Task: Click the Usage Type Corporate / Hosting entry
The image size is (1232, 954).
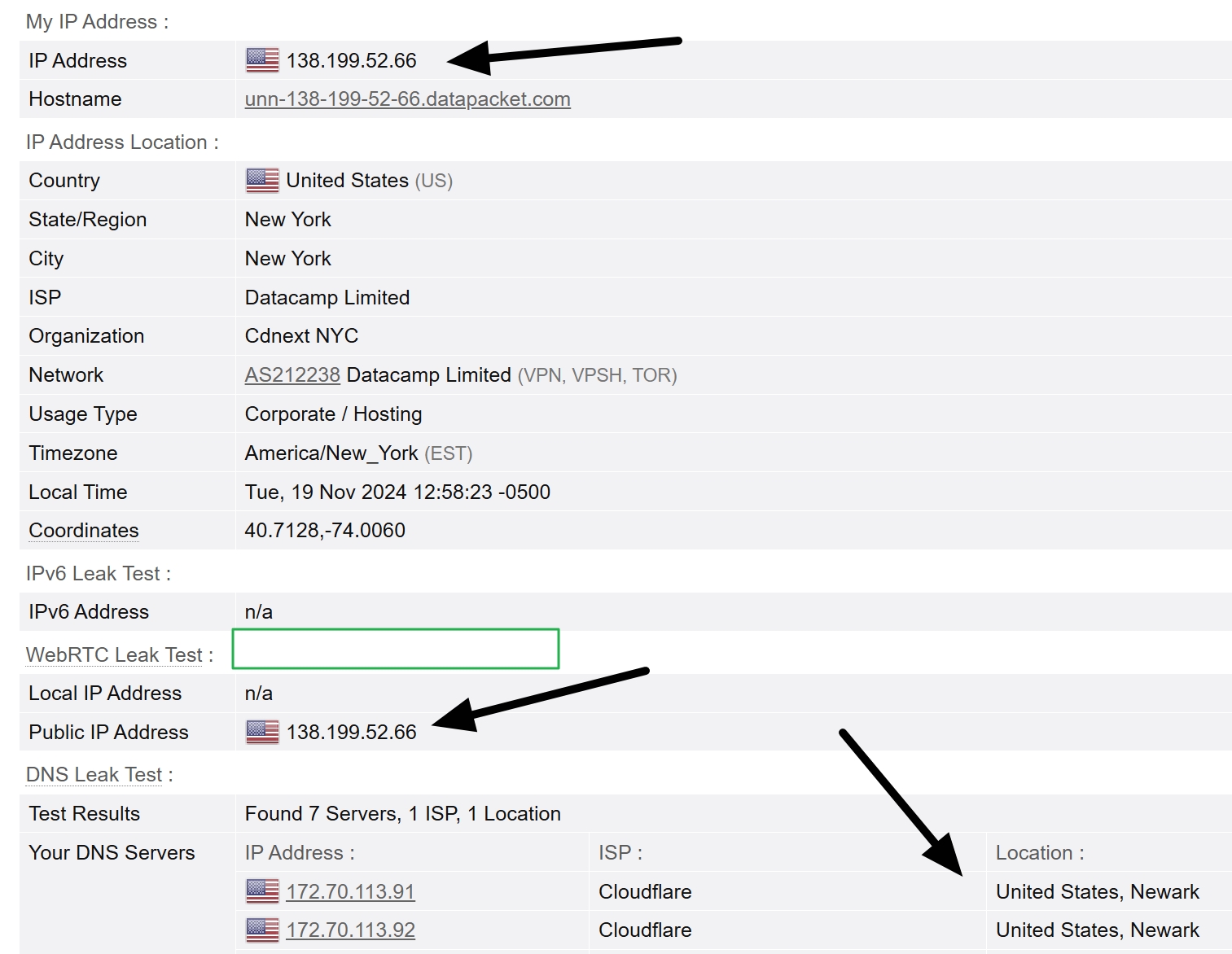Action: 332,414
